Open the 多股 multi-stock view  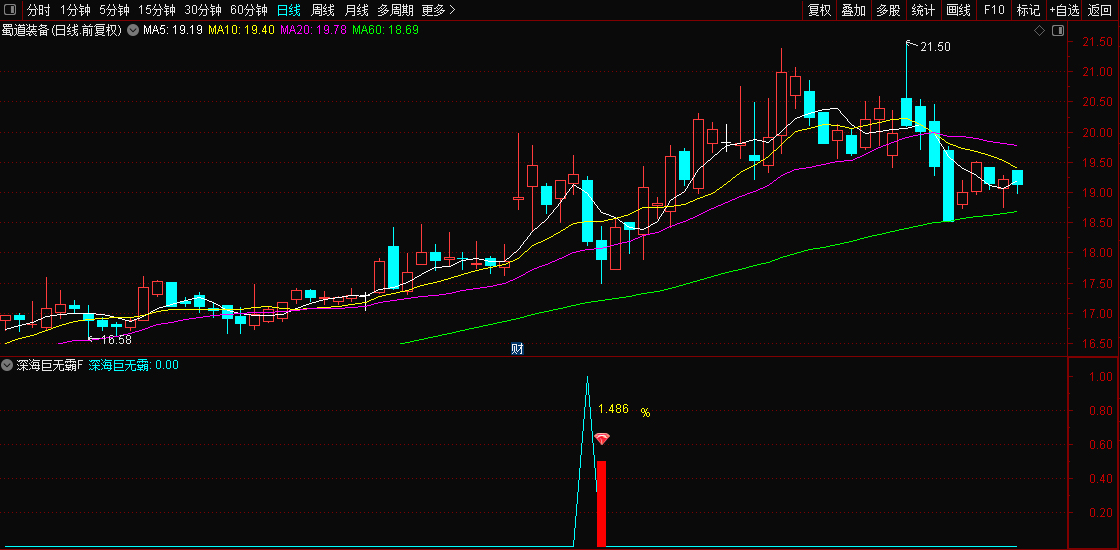pyautogui.click(x=889, y=10)
